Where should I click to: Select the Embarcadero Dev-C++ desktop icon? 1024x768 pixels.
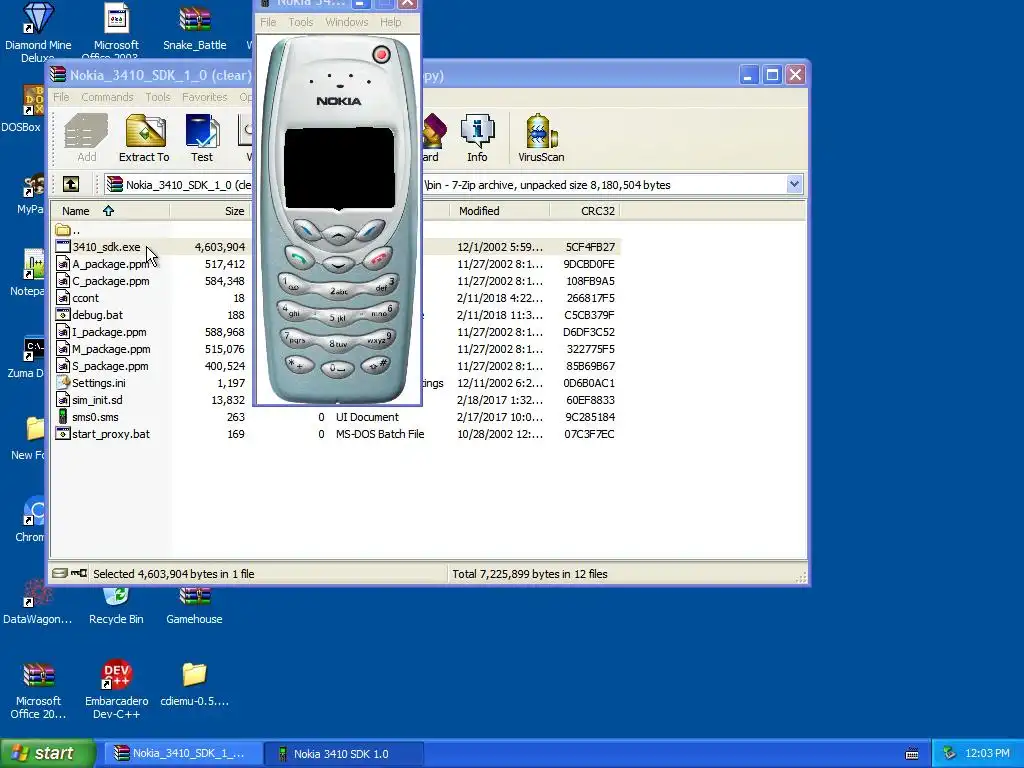(x=116, y=690)
